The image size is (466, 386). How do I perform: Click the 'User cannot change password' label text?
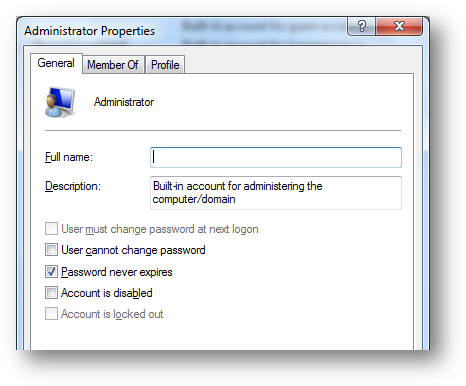coord(133,250)
